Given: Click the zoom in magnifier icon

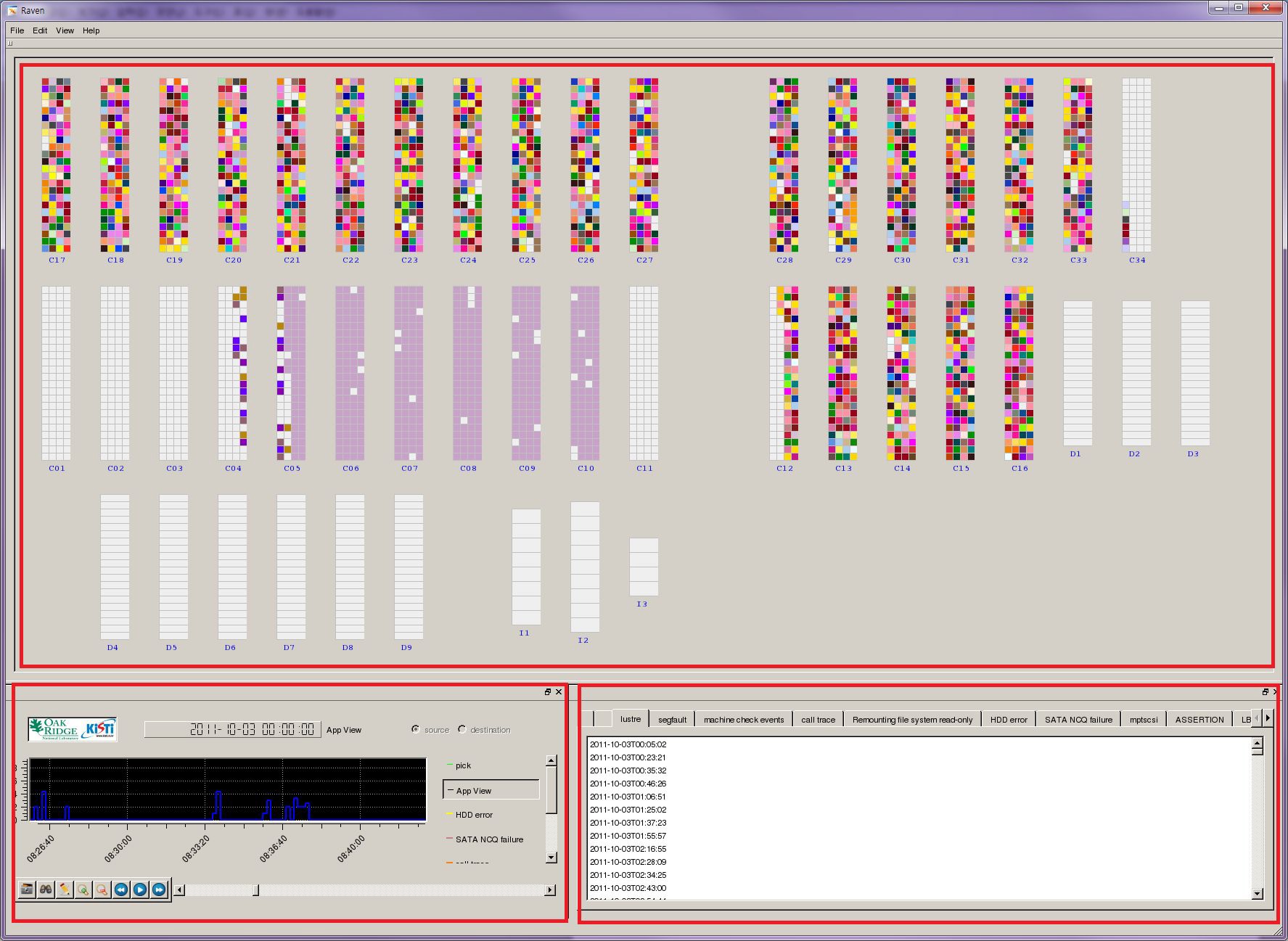Looking at the screenshot, I should [x=83, y=889].
